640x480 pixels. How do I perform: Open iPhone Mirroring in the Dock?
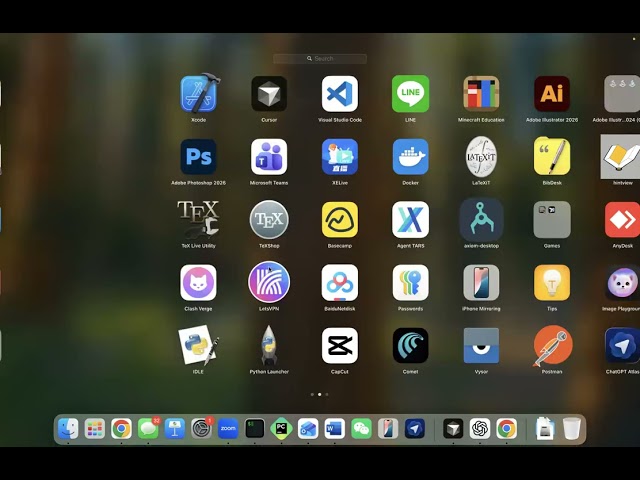[388, 429]
